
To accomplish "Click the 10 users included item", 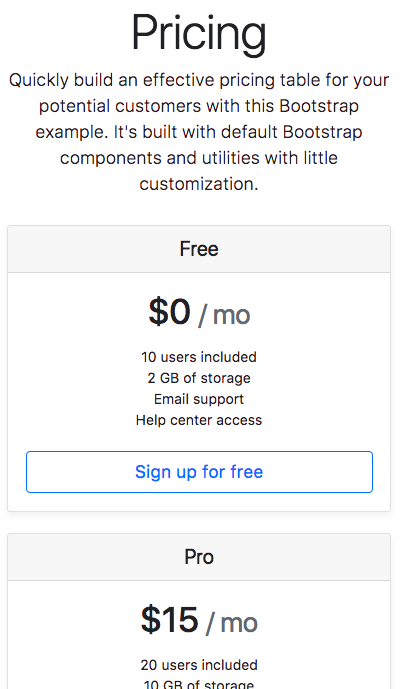I will coord(199,357).
